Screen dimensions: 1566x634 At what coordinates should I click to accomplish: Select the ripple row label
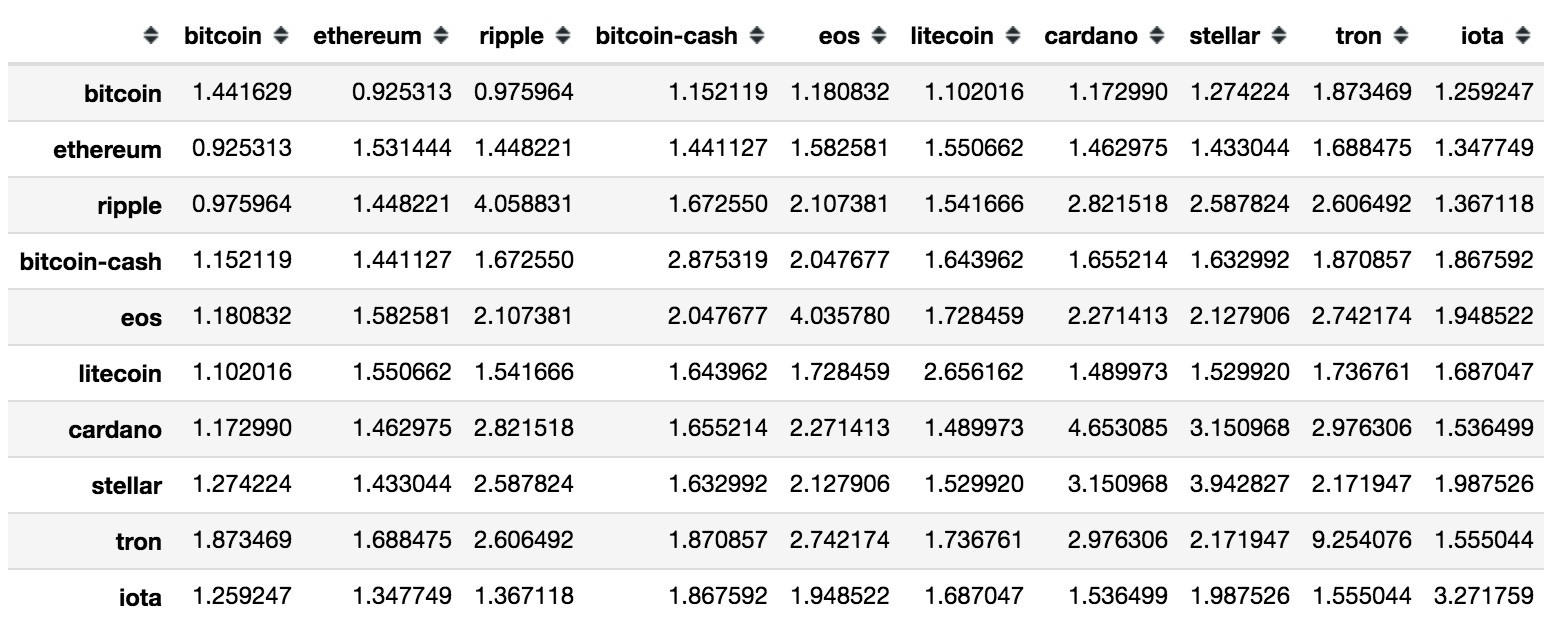coord(130,205)
